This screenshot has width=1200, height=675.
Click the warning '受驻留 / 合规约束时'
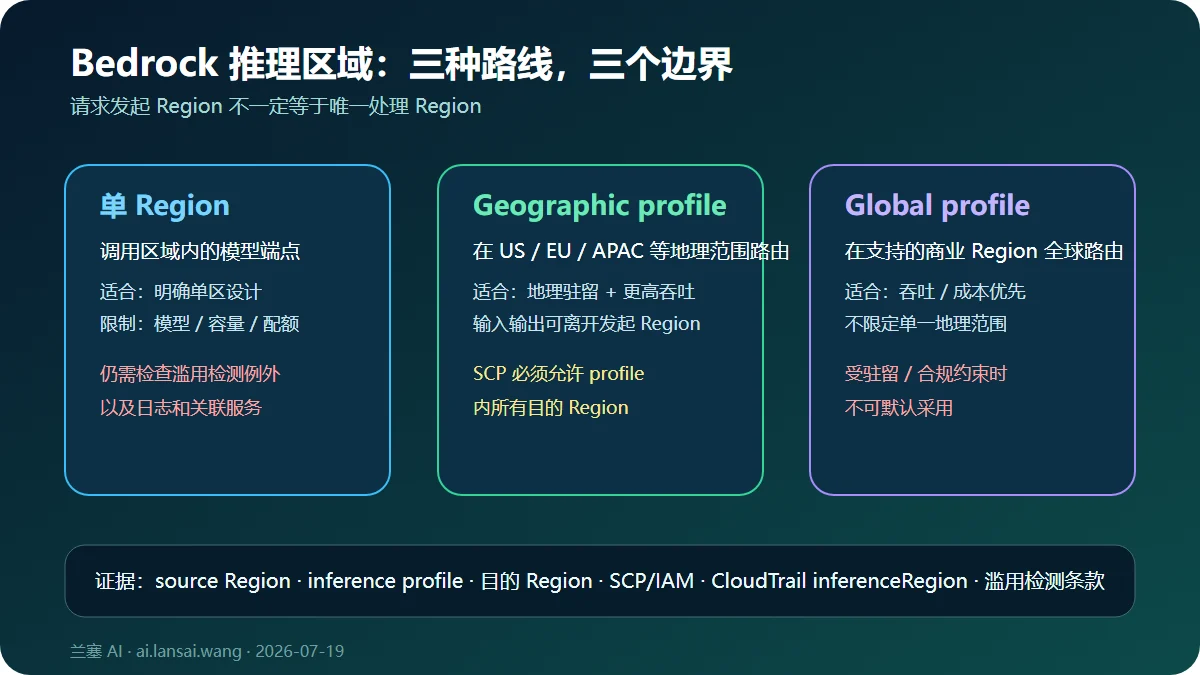click(x=925, y=374)
